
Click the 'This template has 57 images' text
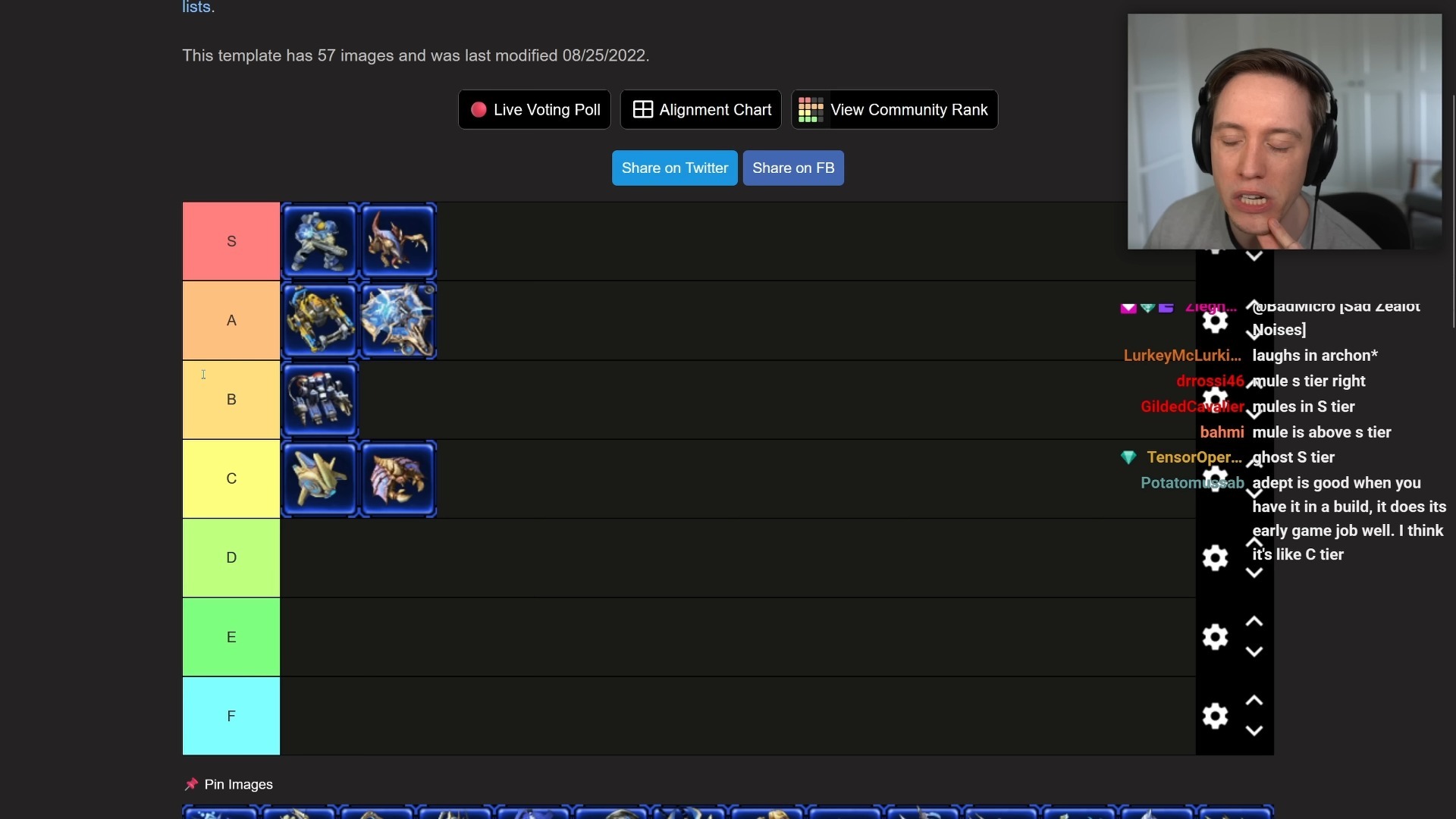click(416, 55)
